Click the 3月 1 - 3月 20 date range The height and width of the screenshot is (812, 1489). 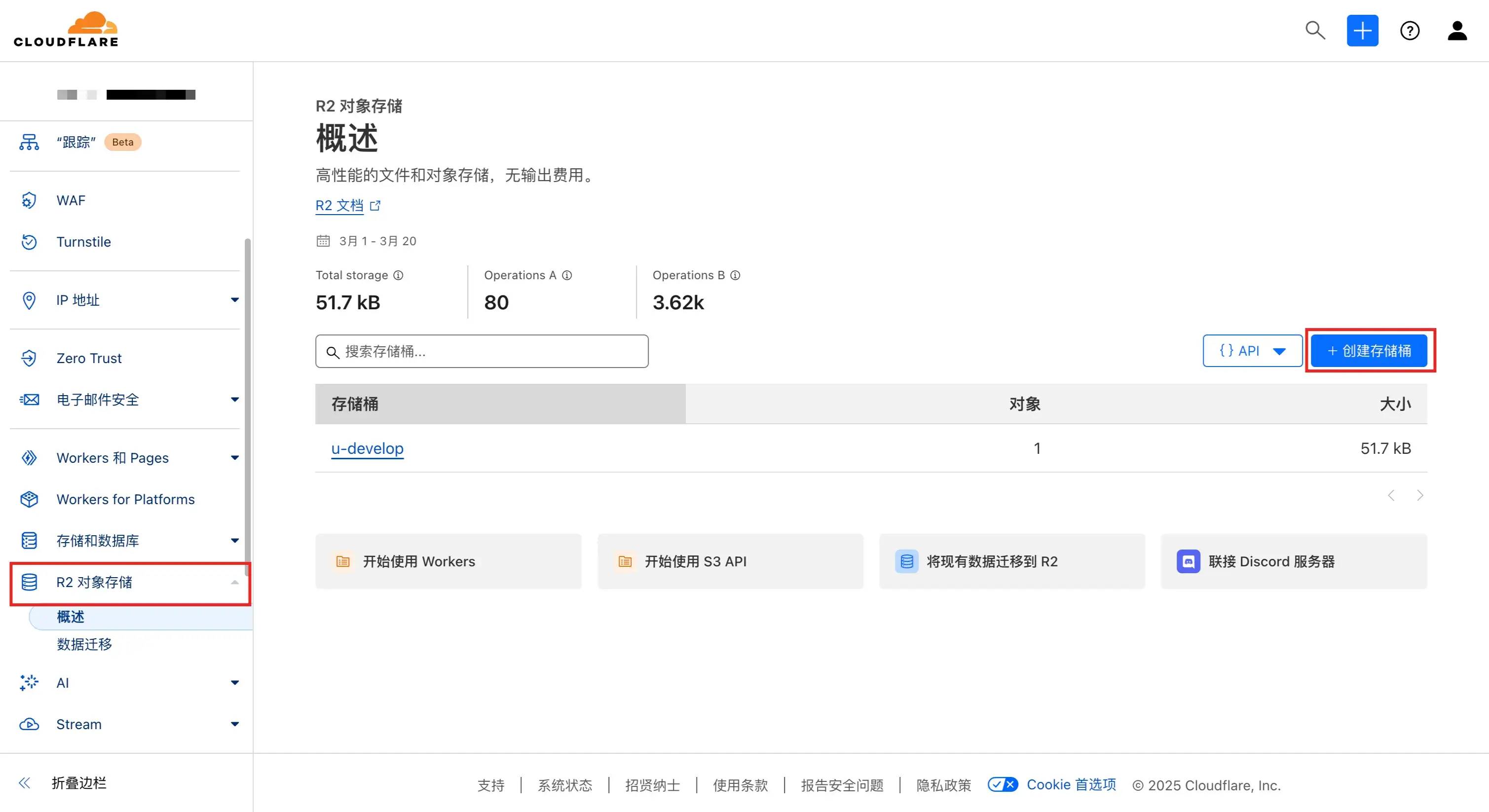(377, 240)
